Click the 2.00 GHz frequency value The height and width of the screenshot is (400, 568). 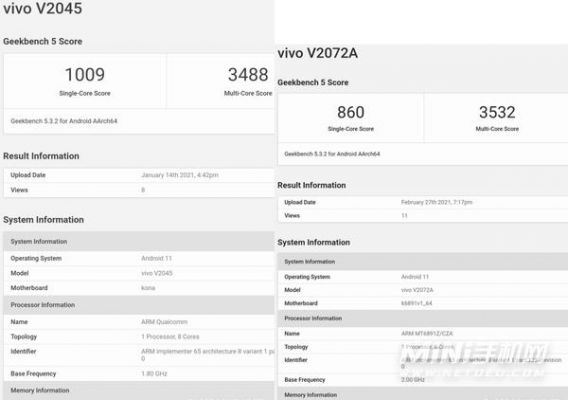[413, 380]
